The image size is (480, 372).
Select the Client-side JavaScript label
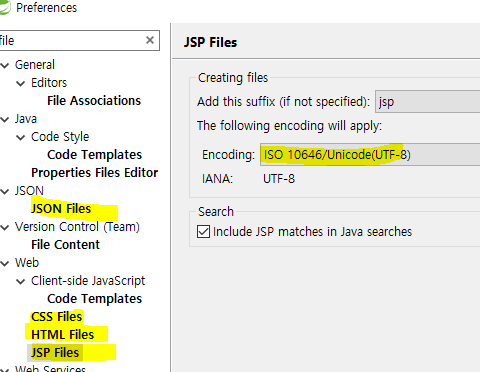(x=88, y=281)
